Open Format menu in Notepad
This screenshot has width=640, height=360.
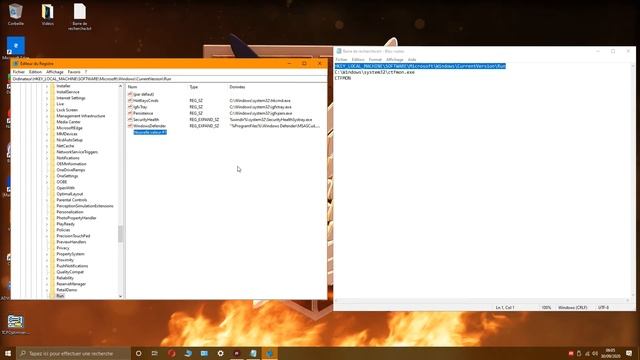pos(375,60)
